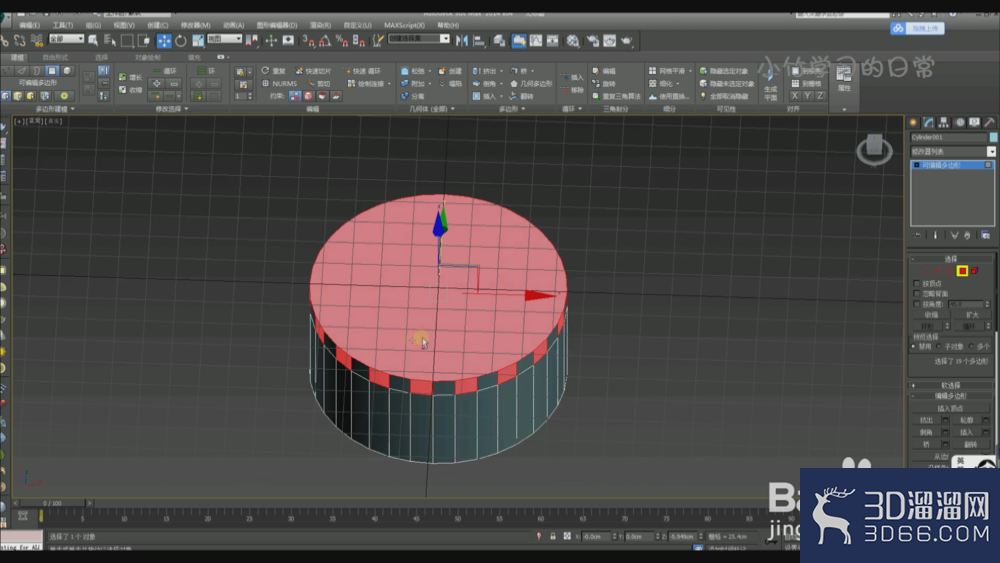Open the 修改器(M) menu
1000x563 pixels.
[195, 25]
